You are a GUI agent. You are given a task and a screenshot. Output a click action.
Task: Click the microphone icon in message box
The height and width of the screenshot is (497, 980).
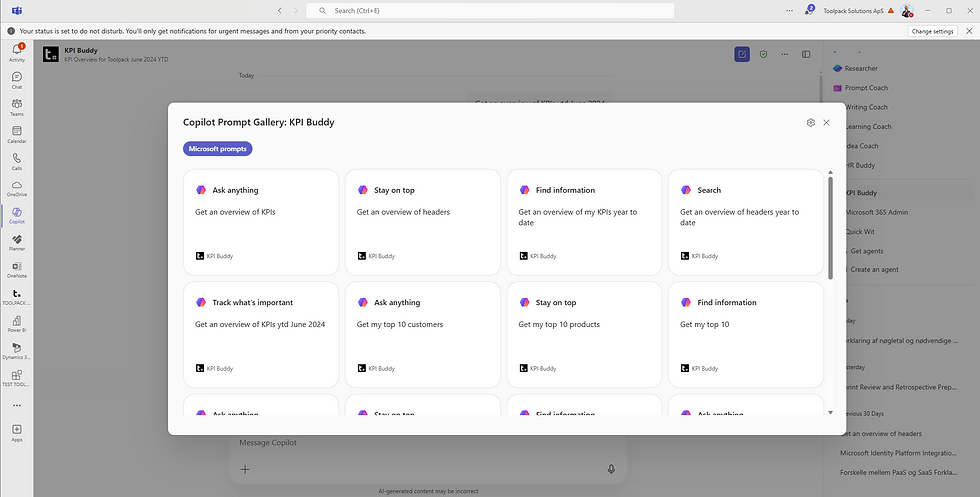pyautogui.click(x=611, y=468)
